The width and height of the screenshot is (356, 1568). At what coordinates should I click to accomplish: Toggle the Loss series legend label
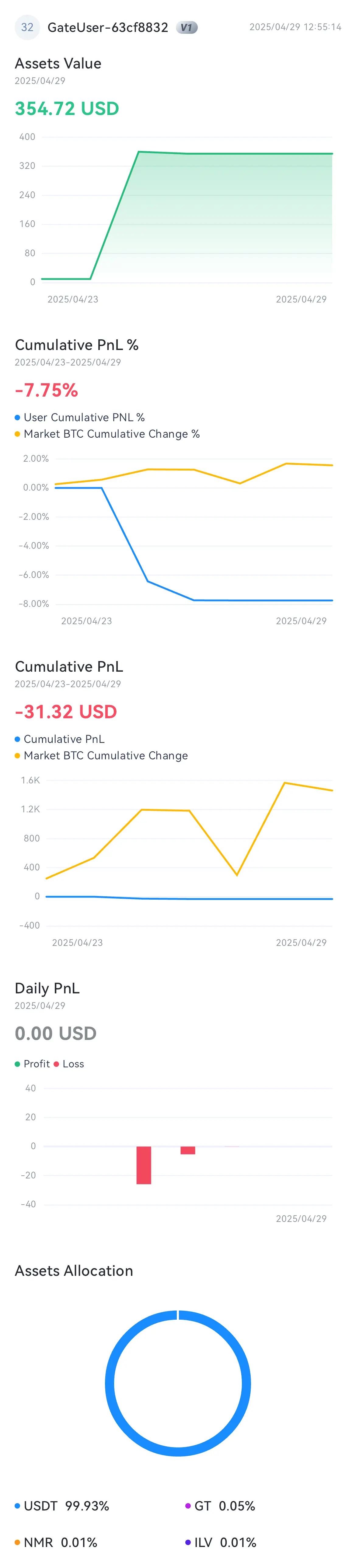73,1064
